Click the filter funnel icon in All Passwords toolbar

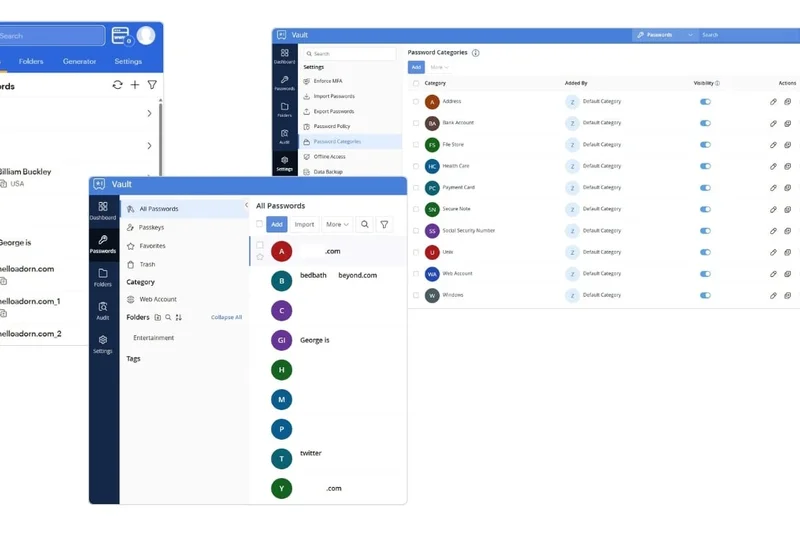click(x=384, y=224)
